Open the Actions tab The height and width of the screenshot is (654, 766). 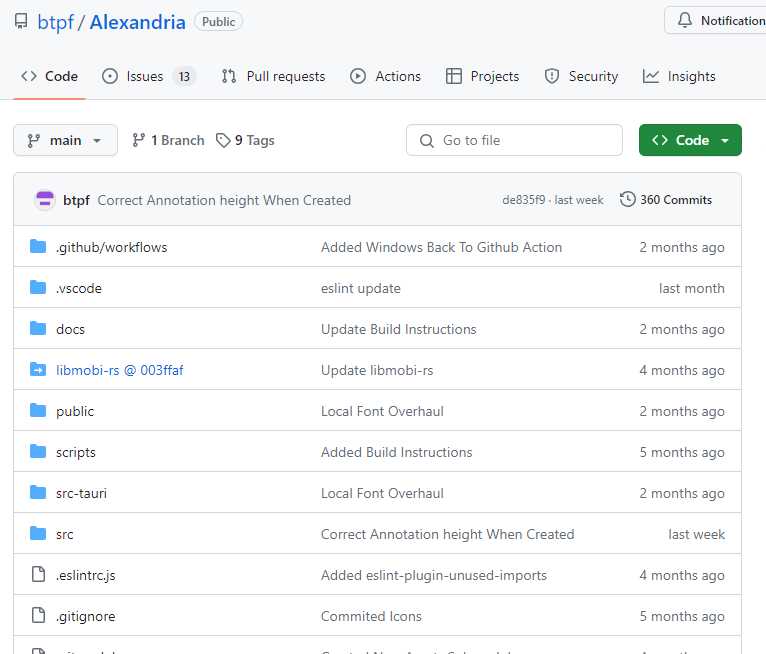[385, 76]
